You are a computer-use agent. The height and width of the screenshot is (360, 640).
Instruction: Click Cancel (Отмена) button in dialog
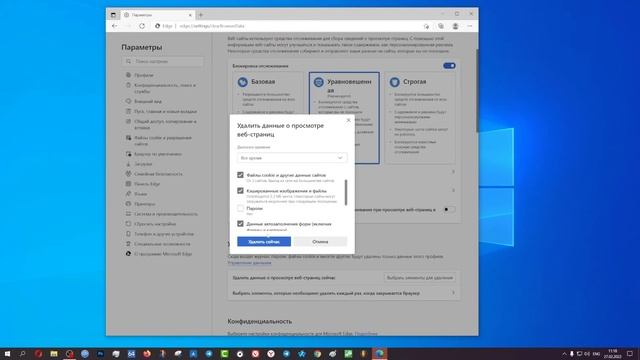pos(320,242)
